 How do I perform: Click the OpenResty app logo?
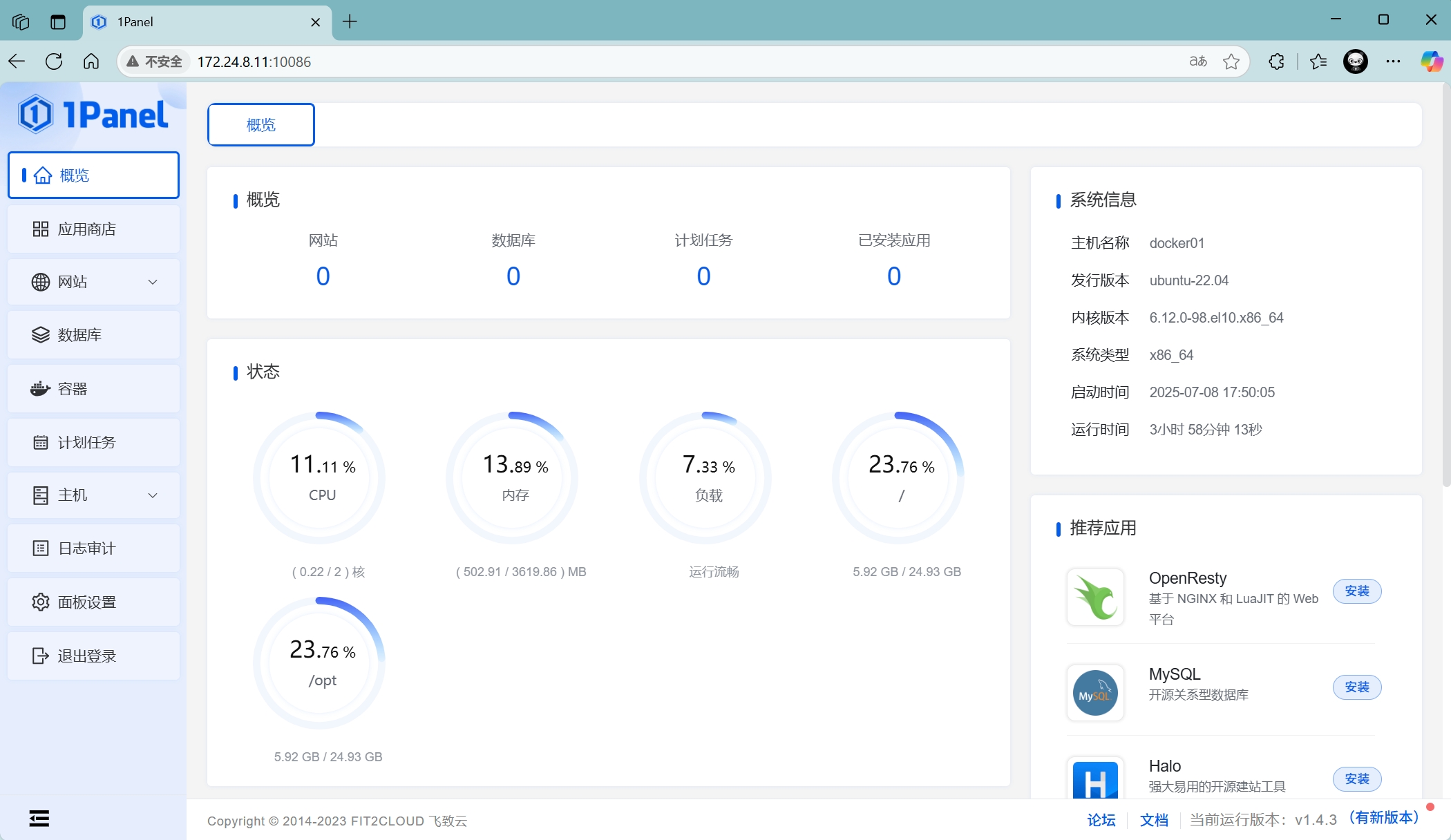(1095, 597)
